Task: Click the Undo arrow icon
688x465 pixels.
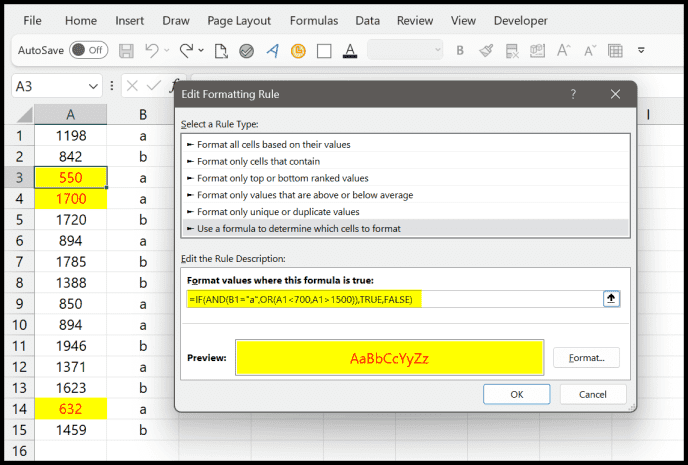Action: (x=152, y=50)
